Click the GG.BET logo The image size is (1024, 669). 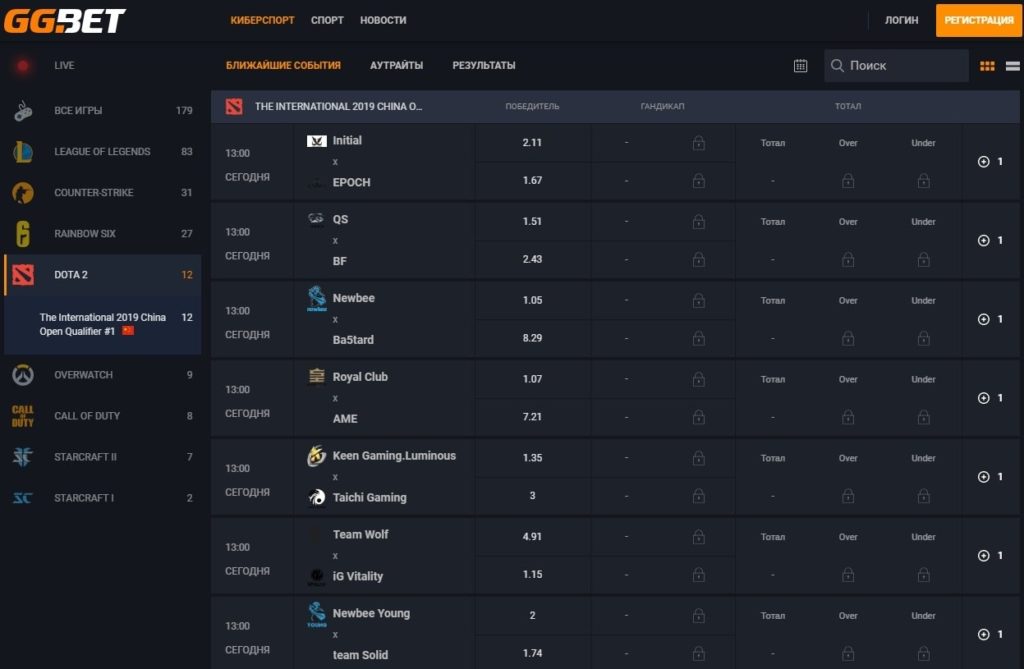click(64, 20)
